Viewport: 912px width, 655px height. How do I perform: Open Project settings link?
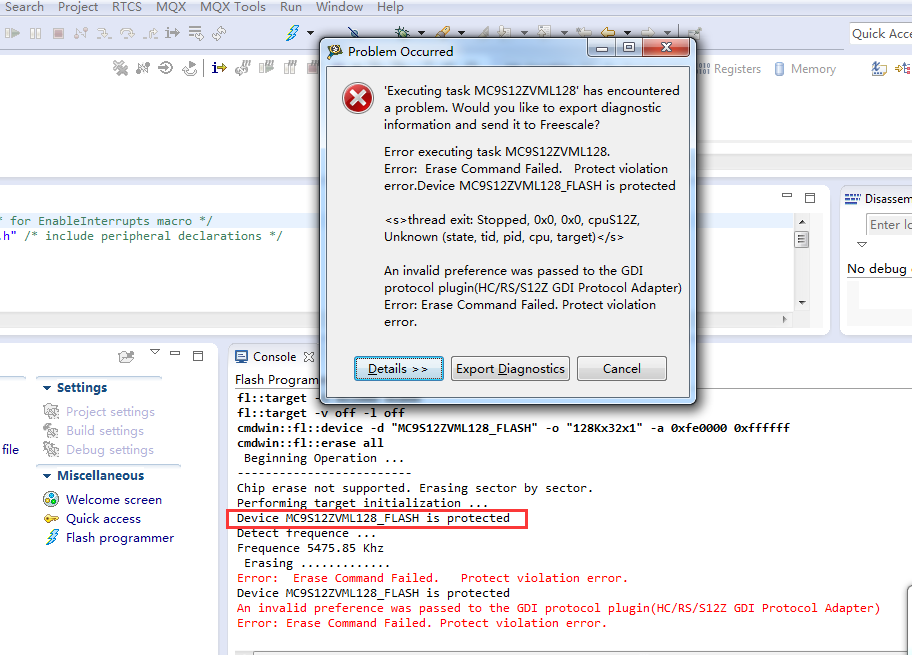coord(110,412)
